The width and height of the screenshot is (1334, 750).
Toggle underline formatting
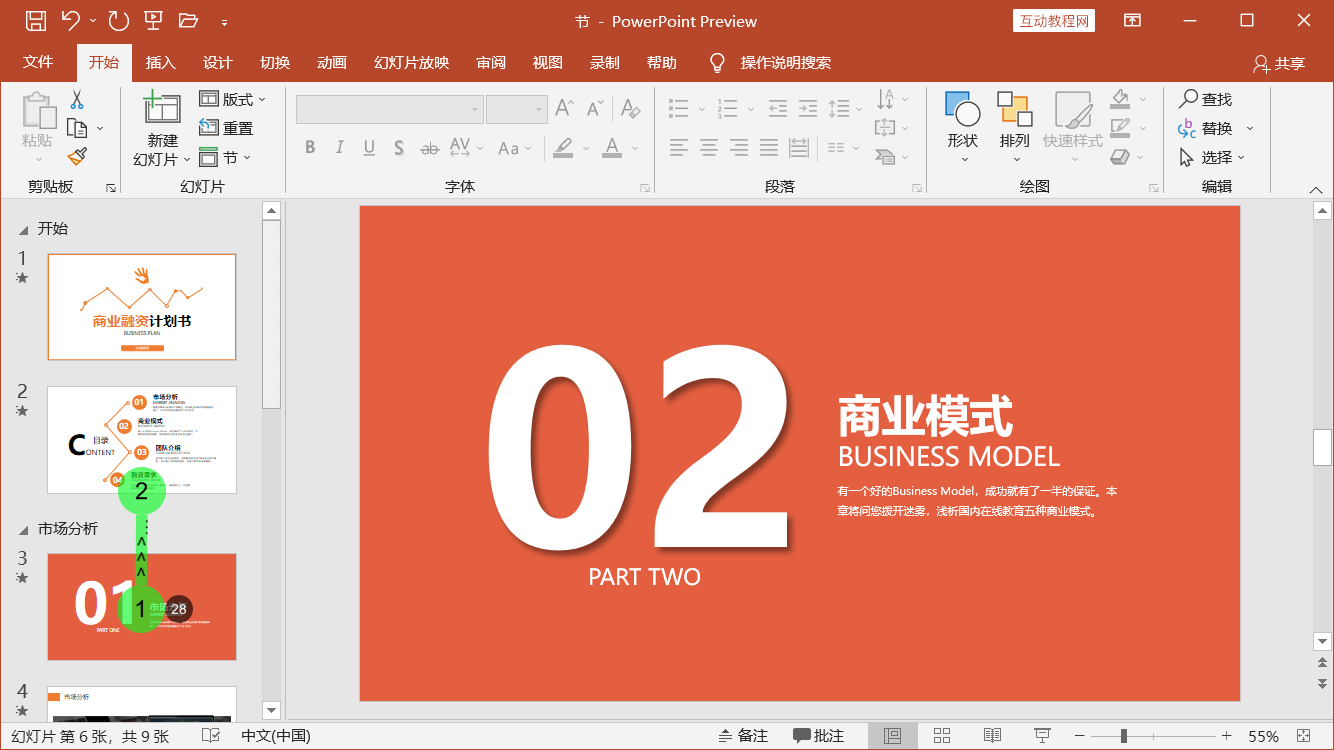coord(369,148)
